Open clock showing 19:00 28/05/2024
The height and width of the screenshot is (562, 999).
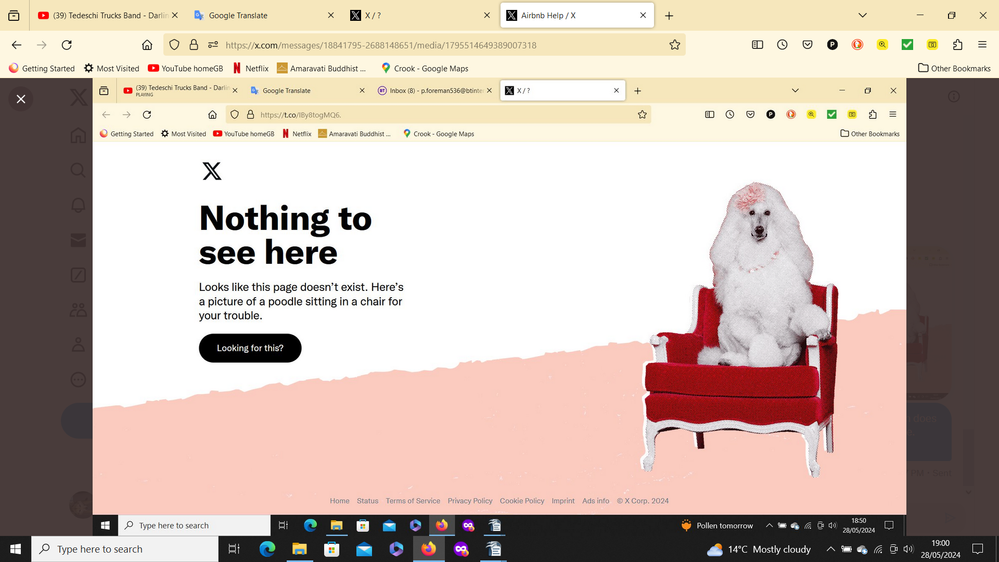[940, 549]
